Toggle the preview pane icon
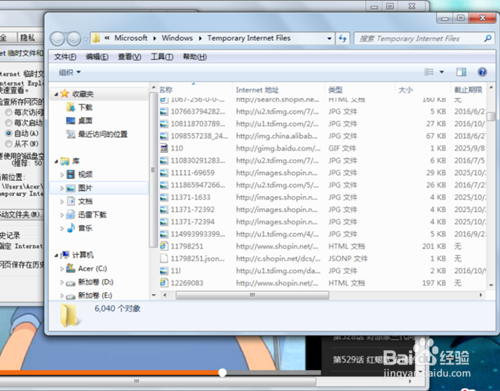Viewport: 500px width, 391px height. (x=461, y=72)
